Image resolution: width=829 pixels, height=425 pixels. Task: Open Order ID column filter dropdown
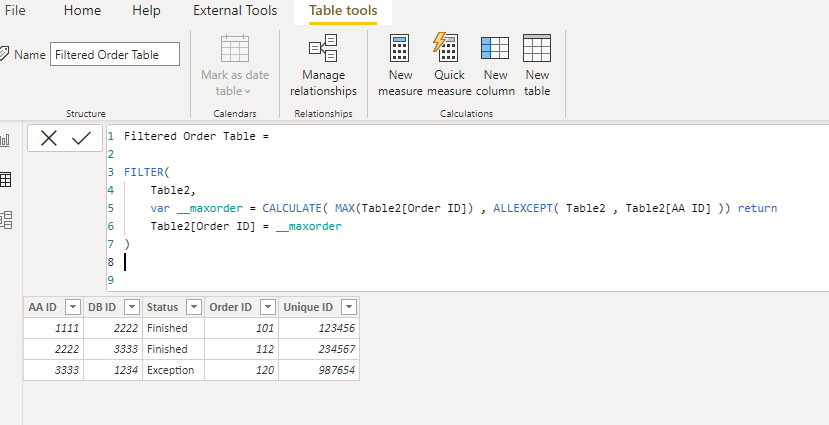pyautogui.click(x=268, y=307)
